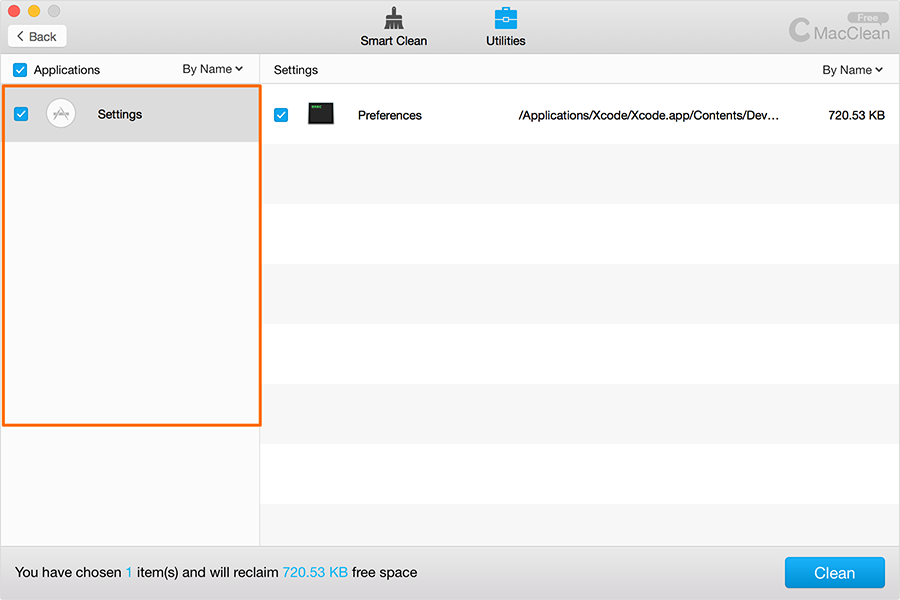Uncheck the Preferences row checkbox
900x600 pixels.
click(x=281, y=115)
